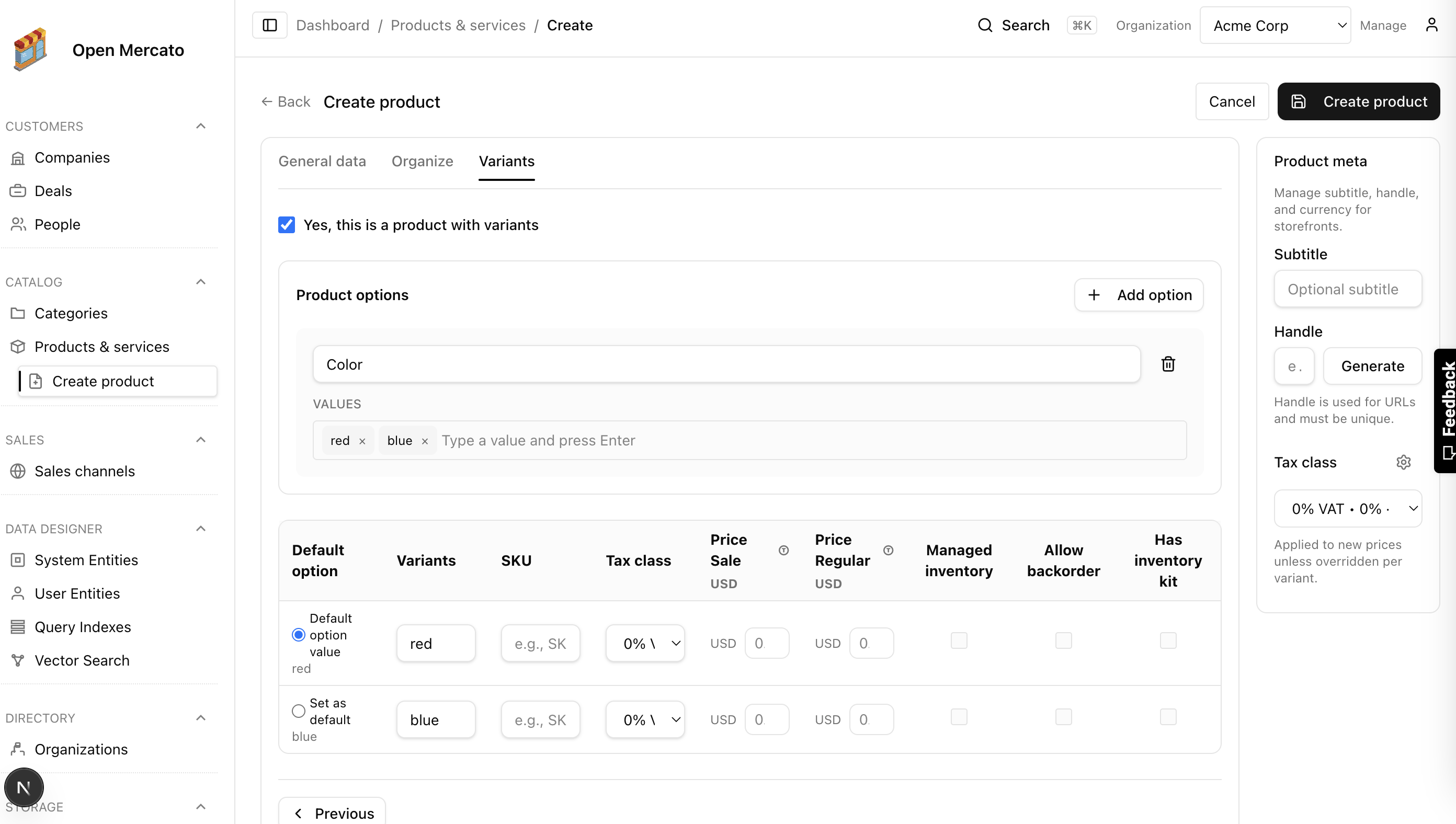Image resolution: width=1456 pixels, height=824 pixels.
Task: Select Vector Search in Data Designer
Action: [x=82, y=660]
